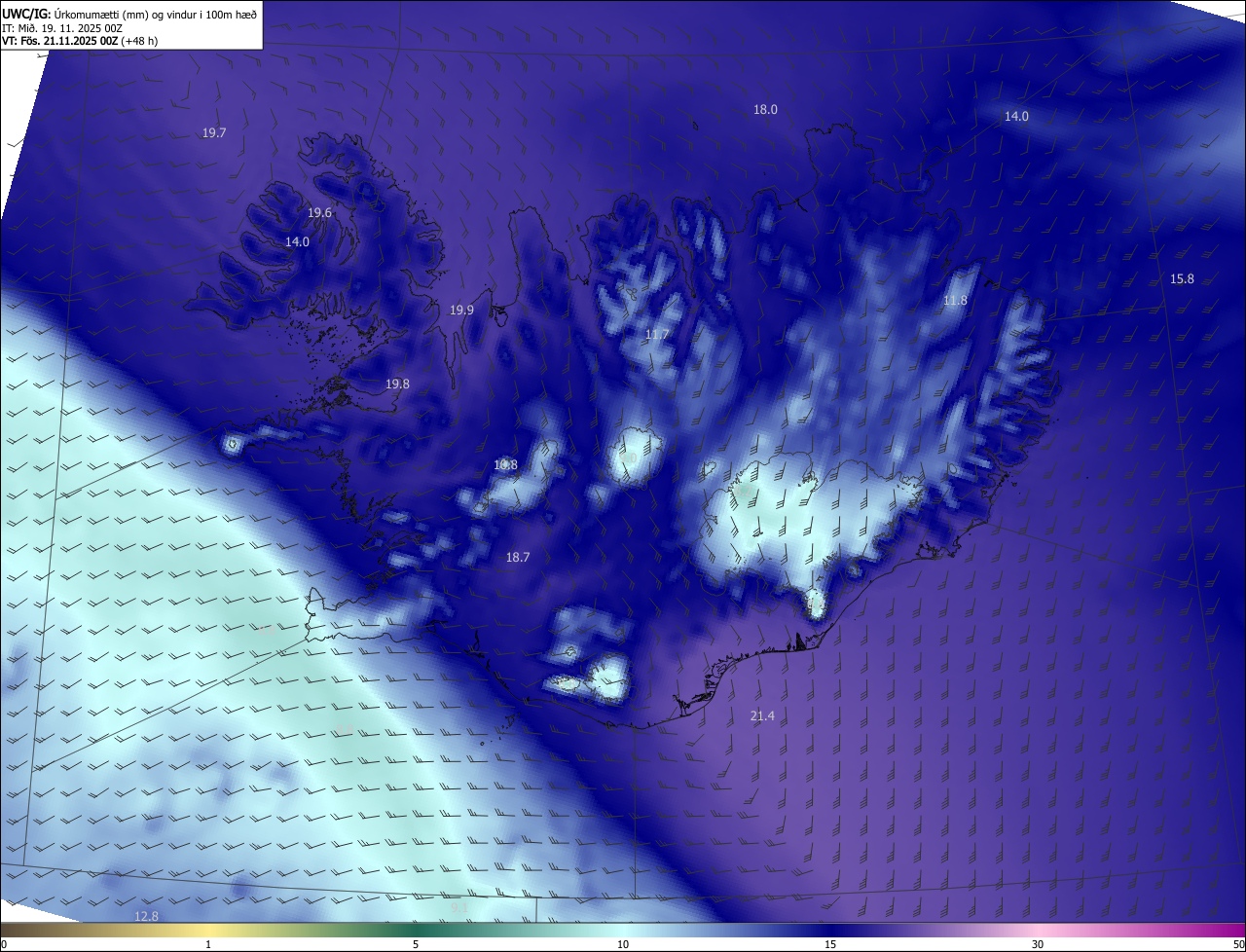The image size is (1246, 952).
Task: Click the 11.8 value label
Action: pyautogui.click(x=955, y=300)
